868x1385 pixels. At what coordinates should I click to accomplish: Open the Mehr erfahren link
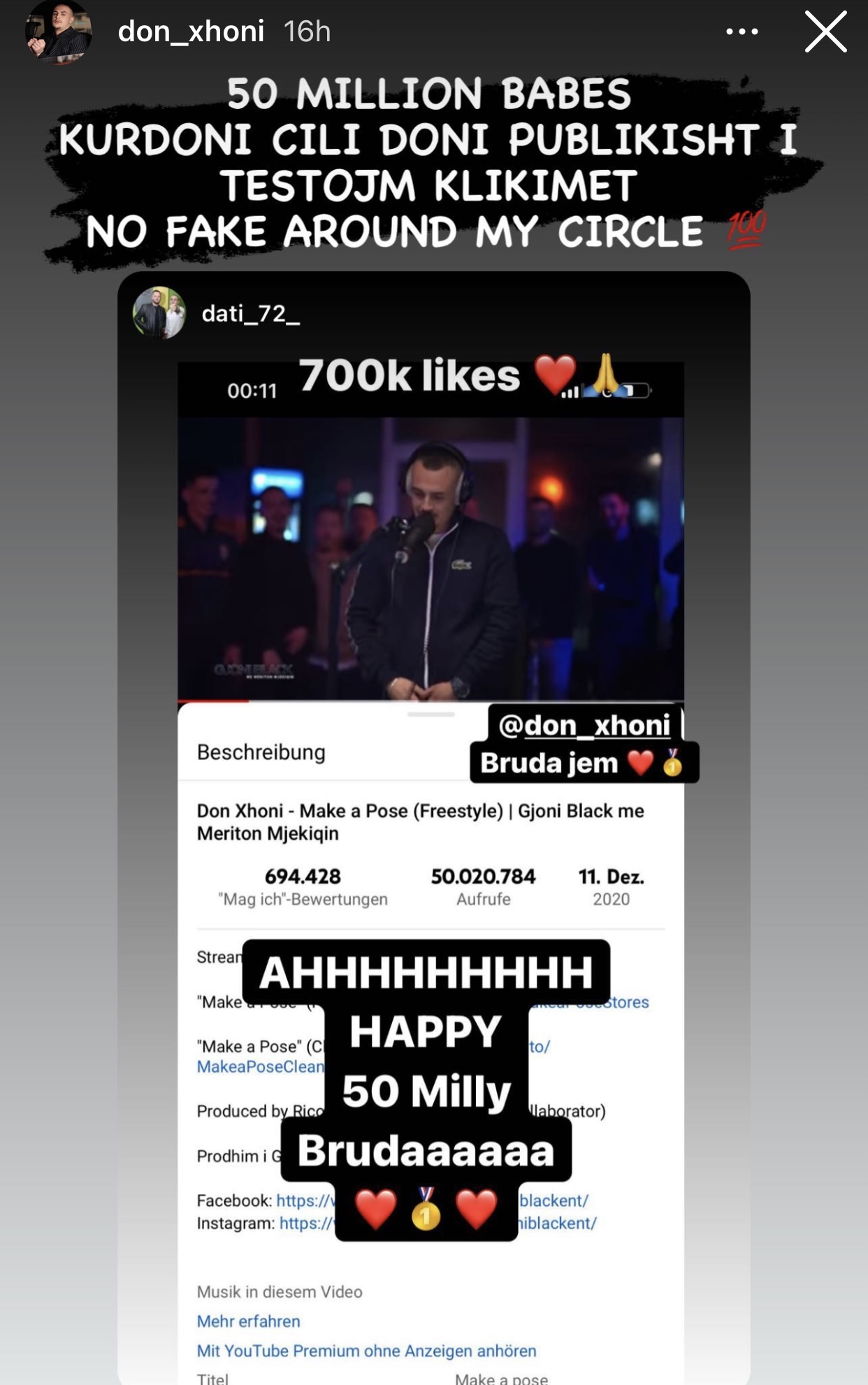[x=248, y=1321]
